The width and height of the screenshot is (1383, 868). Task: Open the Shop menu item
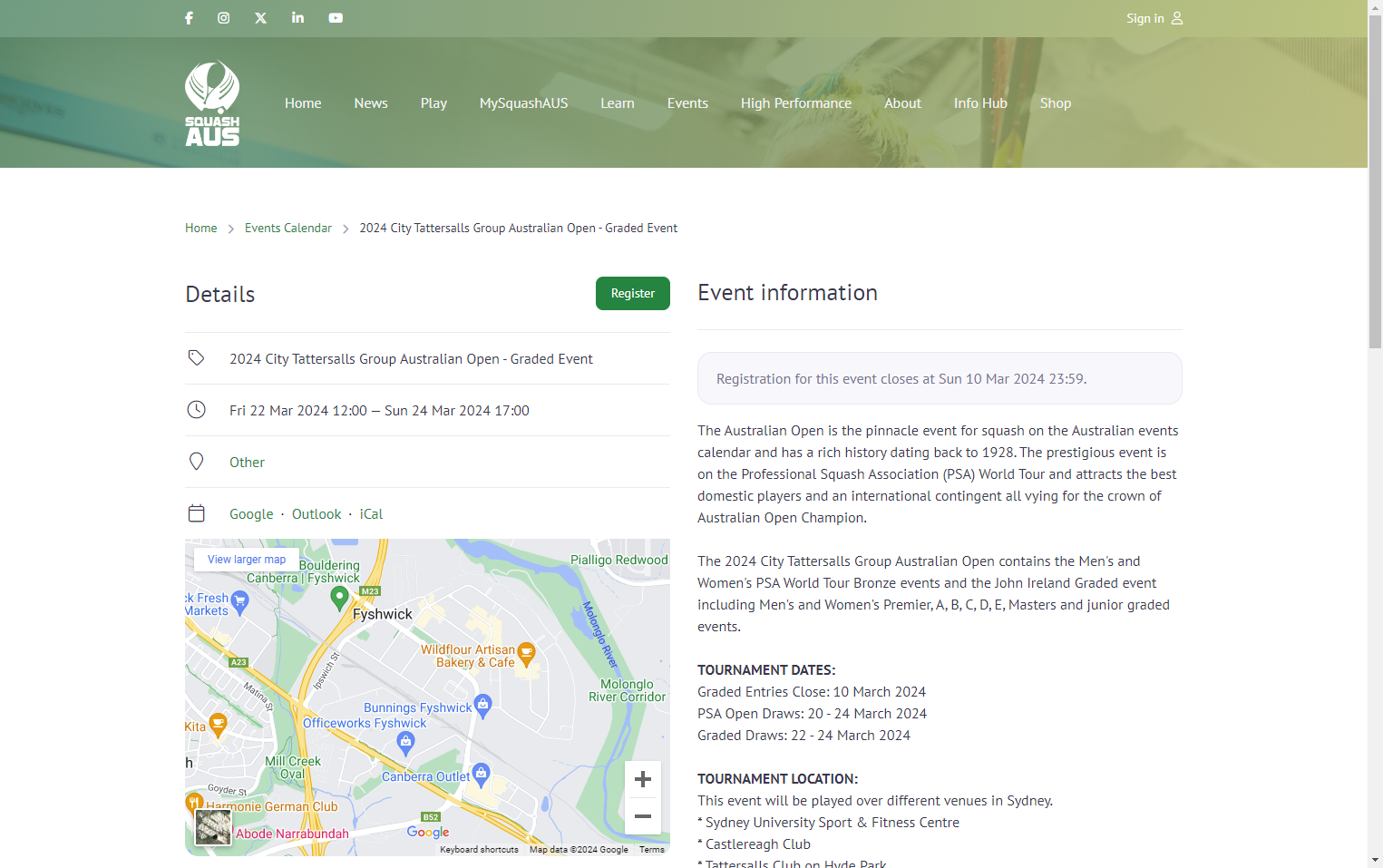tap(1056, 103)
